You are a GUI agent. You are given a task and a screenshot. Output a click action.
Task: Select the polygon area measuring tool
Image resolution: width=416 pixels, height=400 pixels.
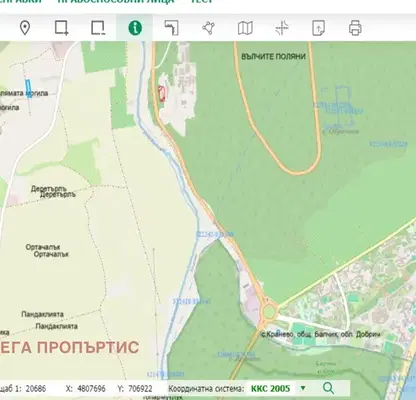pos(209,28)
